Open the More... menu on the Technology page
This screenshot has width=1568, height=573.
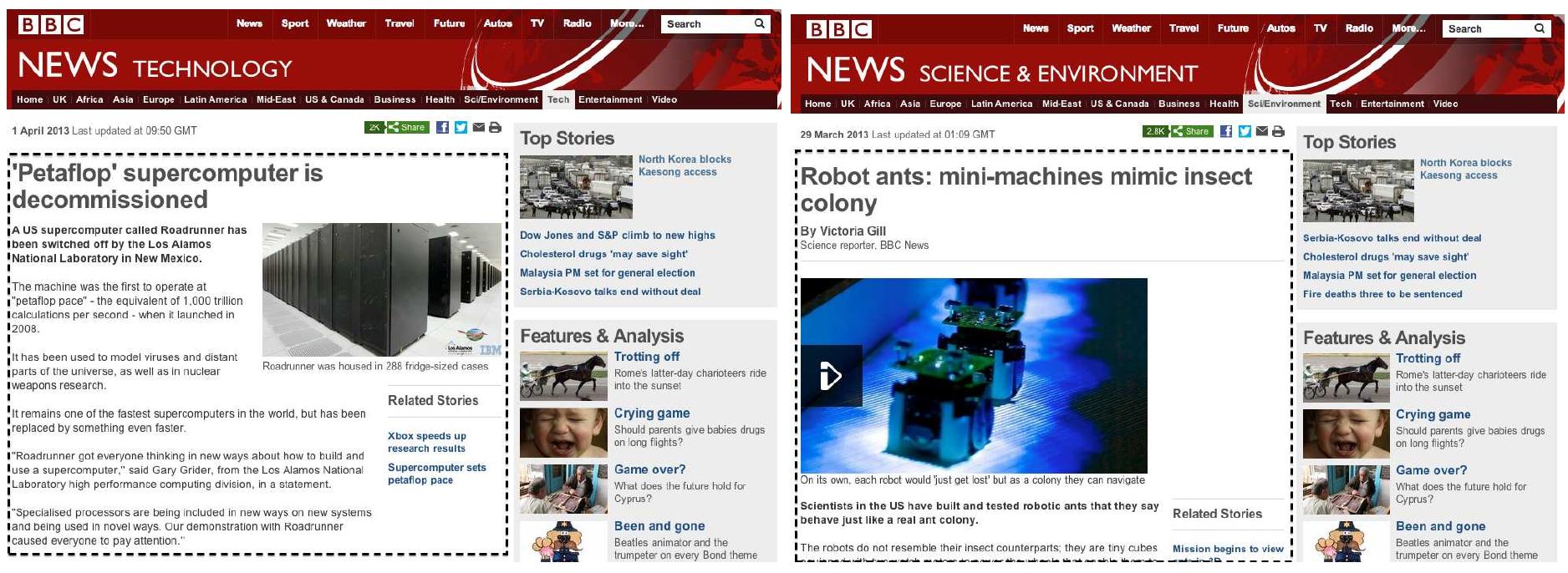627,23
